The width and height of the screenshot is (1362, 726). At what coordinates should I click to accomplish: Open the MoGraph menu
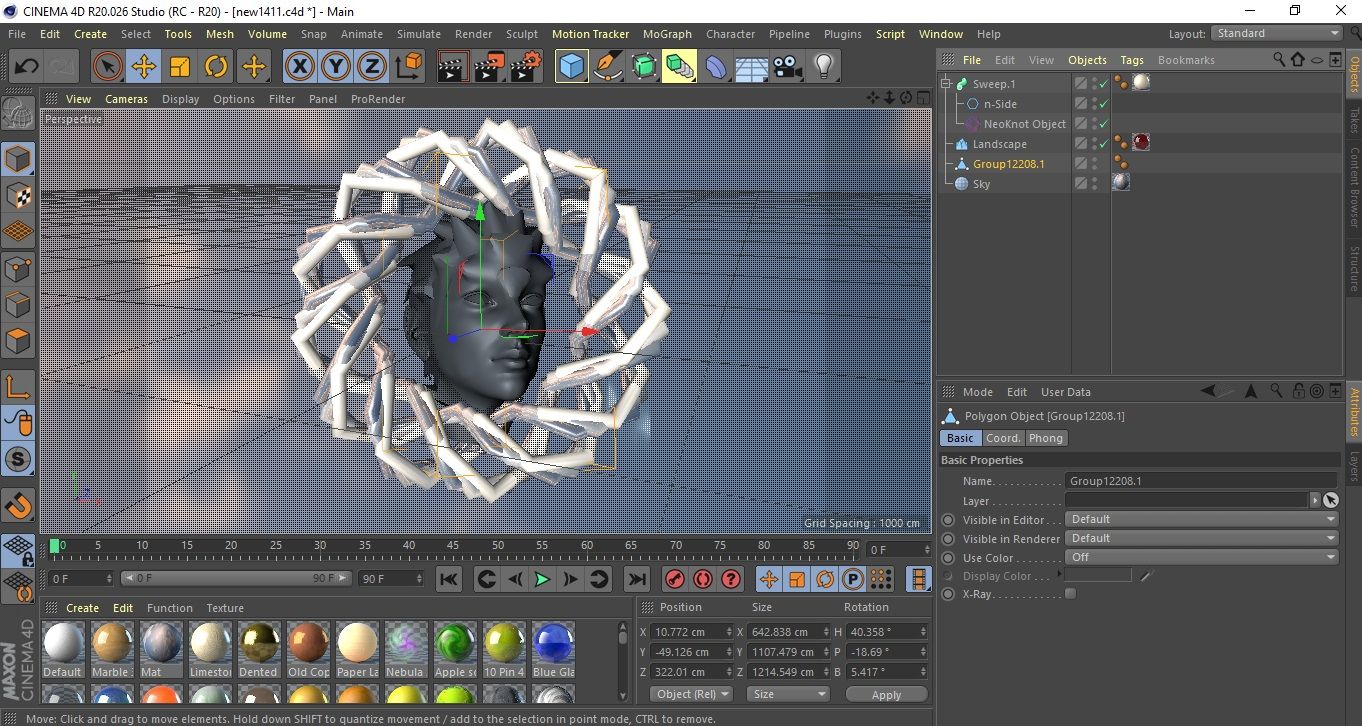[x=667, y=34]
